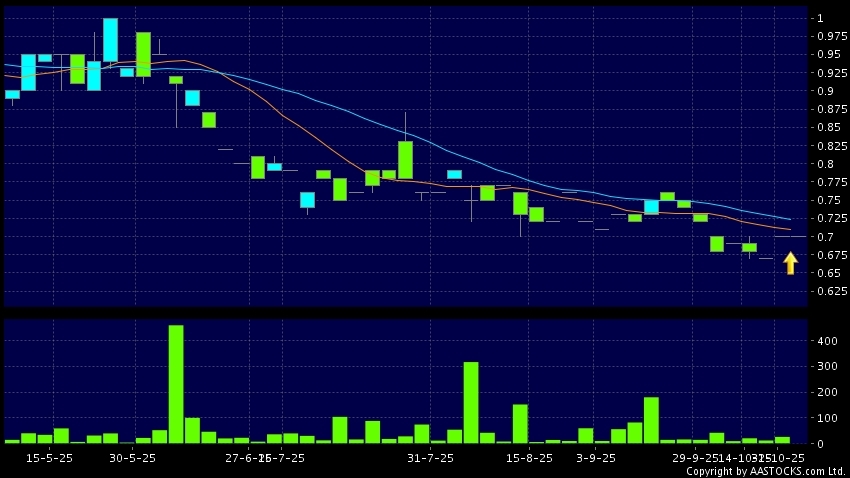The width and height of the screenshot is (850, 478).
Task: Select the tallest green volume bar
Action: click(176, 384)
